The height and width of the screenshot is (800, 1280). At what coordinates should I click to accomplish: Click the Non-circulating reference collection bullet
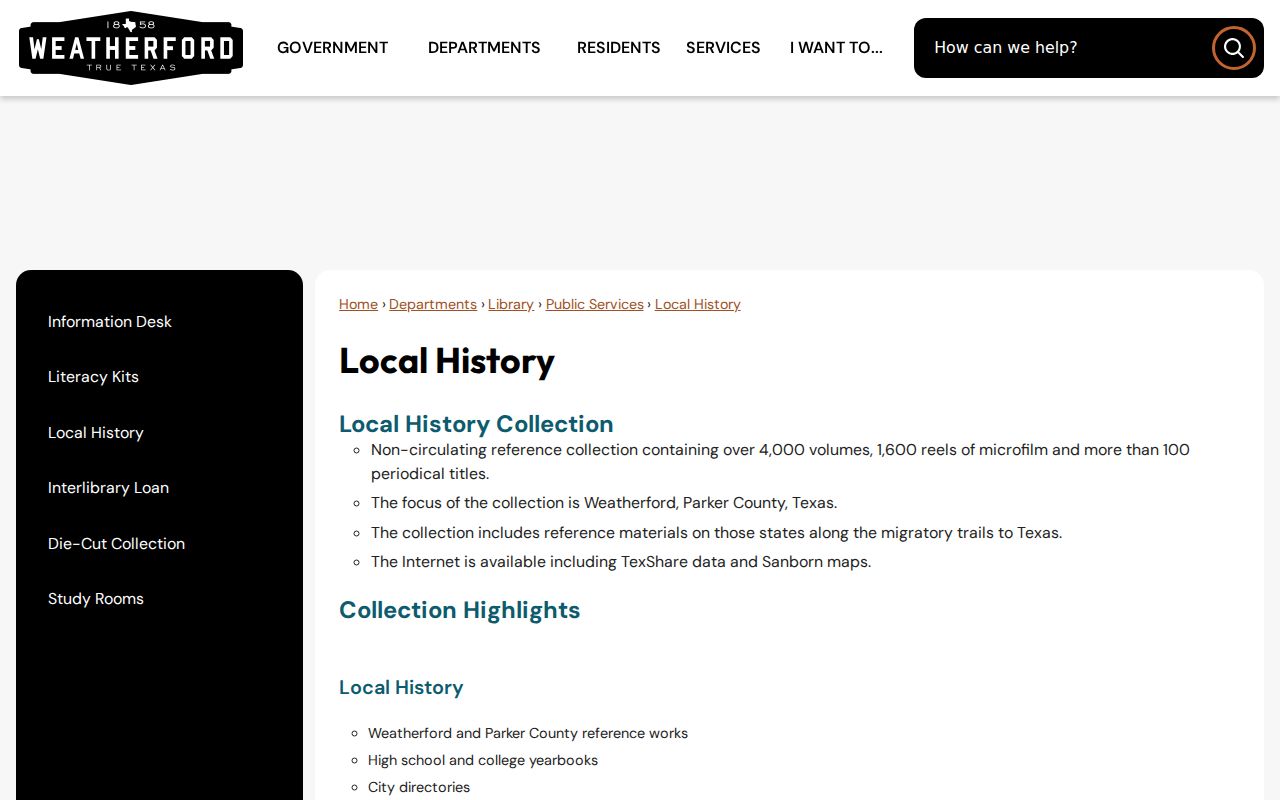(x=780, y=462)
